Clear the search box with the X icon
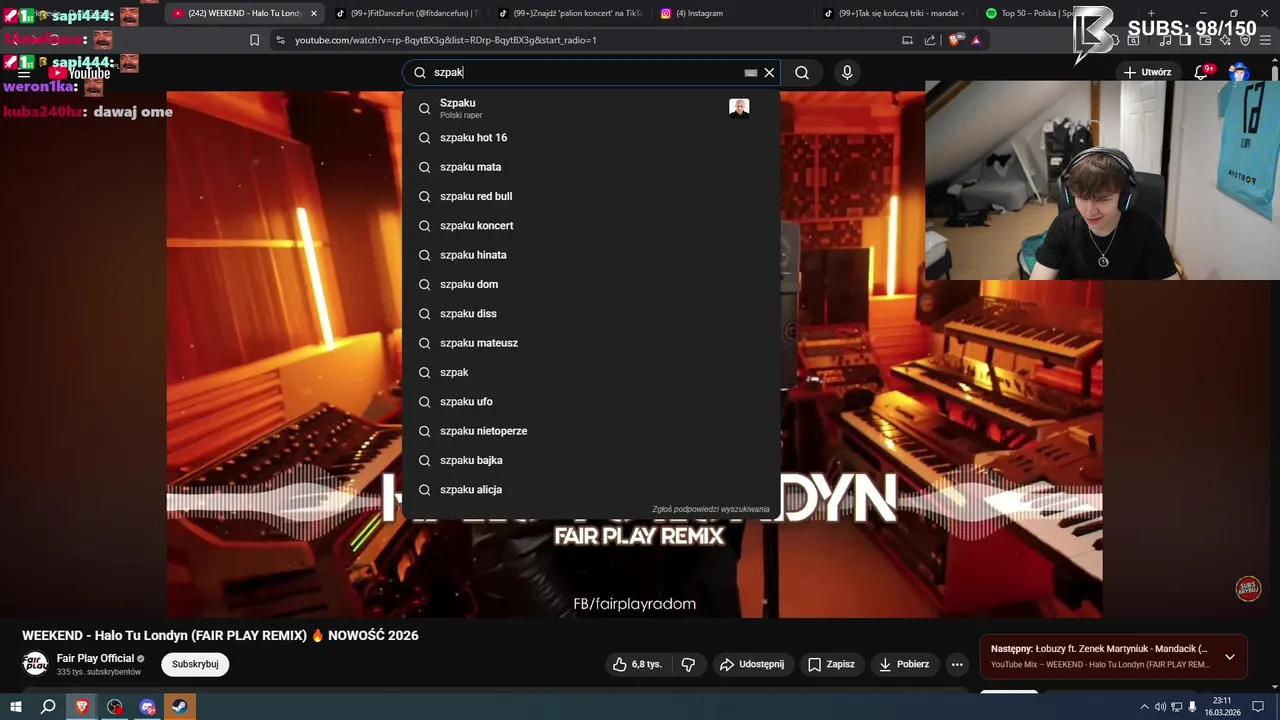Viewport: 1280px width, 720px height. 769,72
